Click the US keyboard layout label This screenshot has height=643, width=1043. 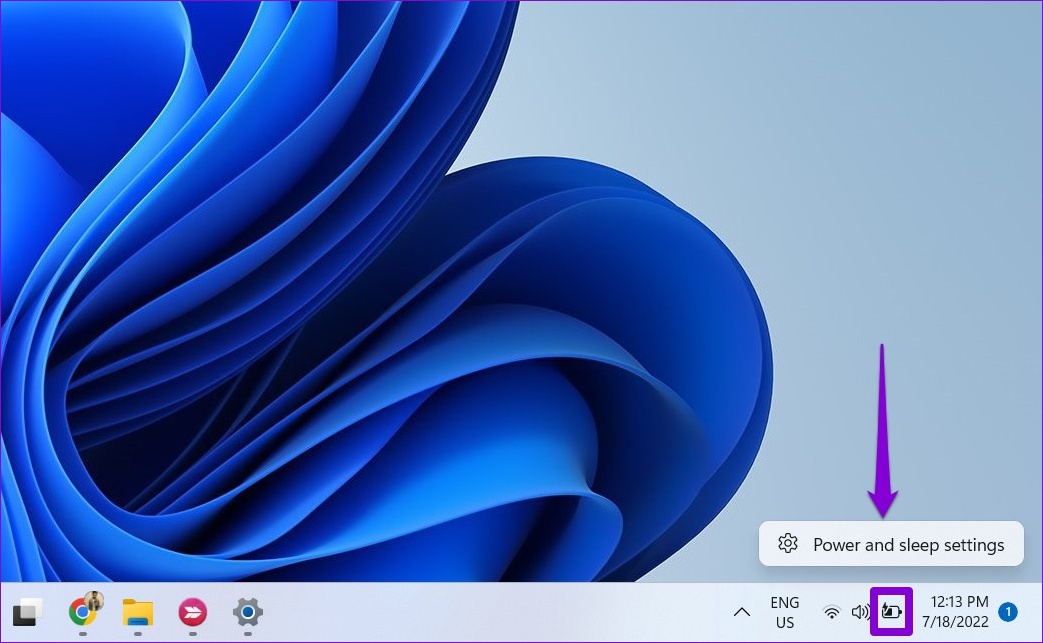coord(785,622)
